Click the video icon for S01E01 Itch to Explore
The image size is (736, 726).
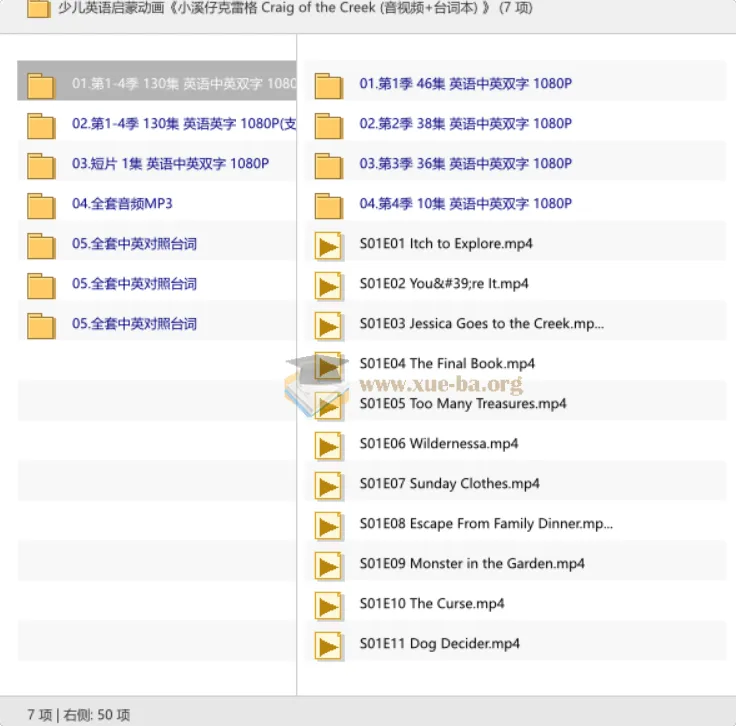(x=329, y=246)
